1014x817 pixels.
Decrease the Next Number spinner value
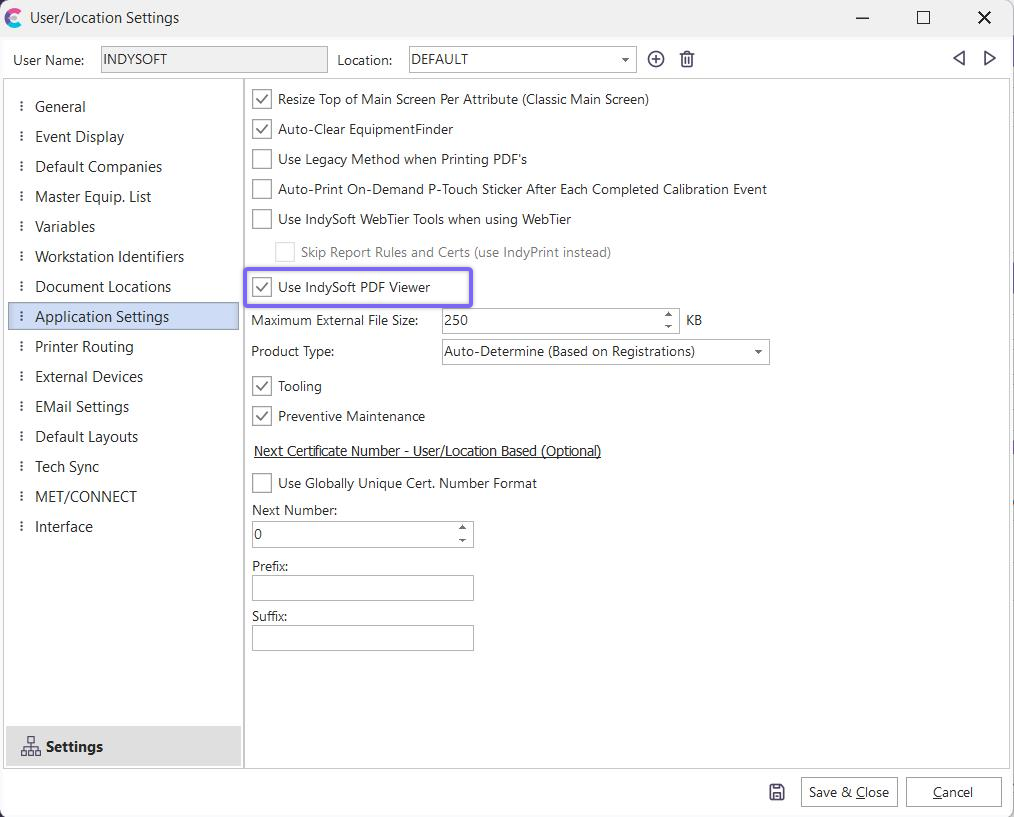click(462, 540)
